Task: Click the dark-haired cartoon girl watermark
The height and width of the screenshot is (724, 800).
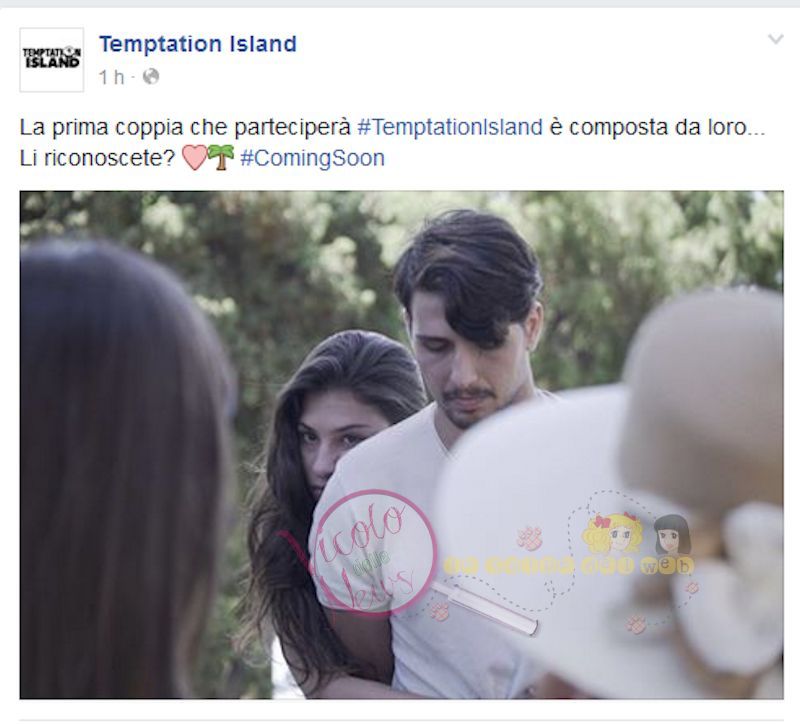Action: tap(672, 535)
